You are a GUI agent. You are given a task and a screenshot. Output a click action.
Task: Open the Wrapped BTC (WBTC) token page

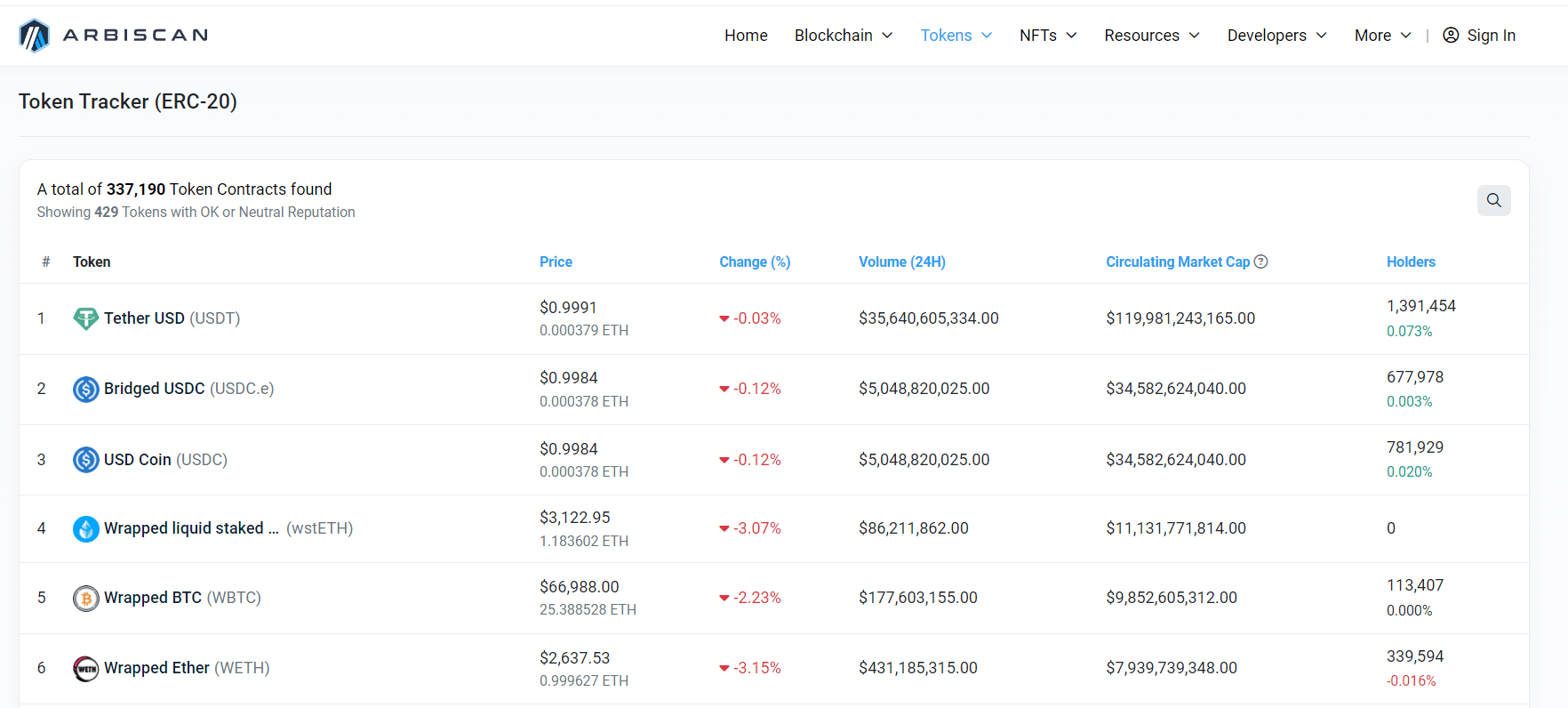182,598
